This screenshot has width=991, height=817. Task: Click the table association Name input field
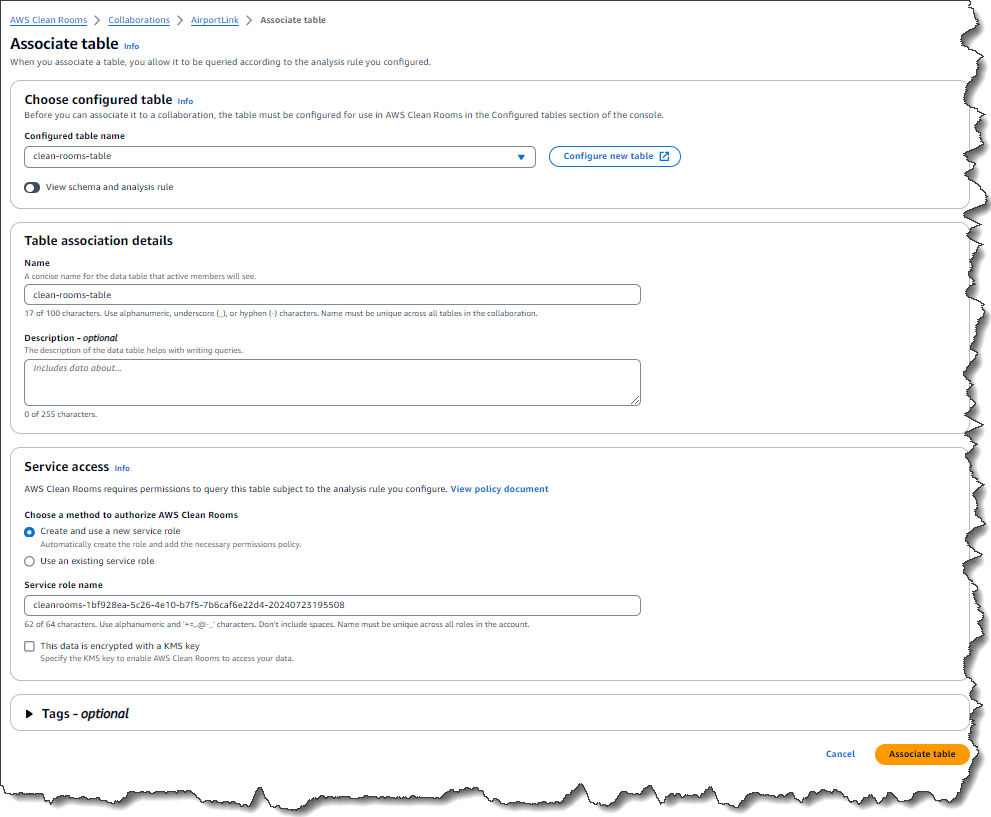(x=332, y=295)
